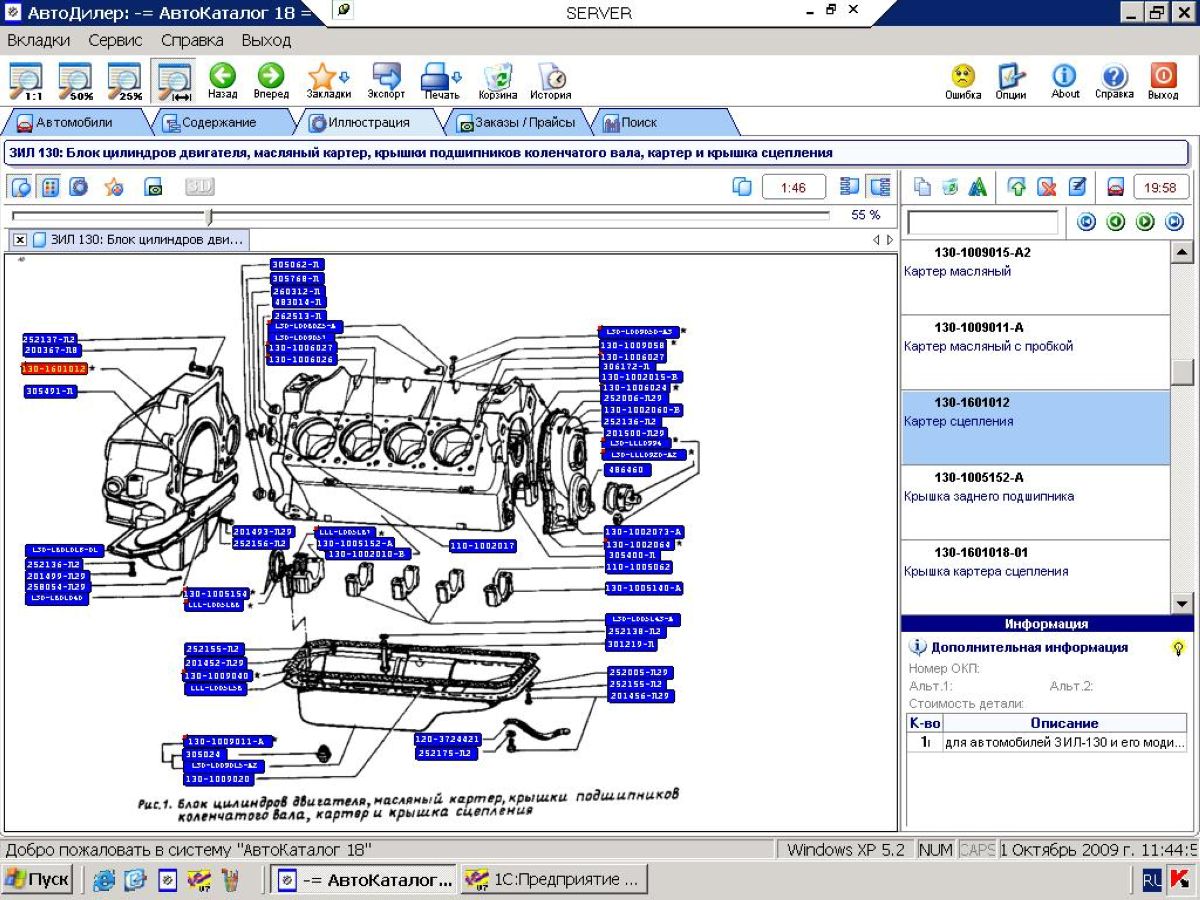
Task: Go back with the Назад button
Action: point(222,81)
